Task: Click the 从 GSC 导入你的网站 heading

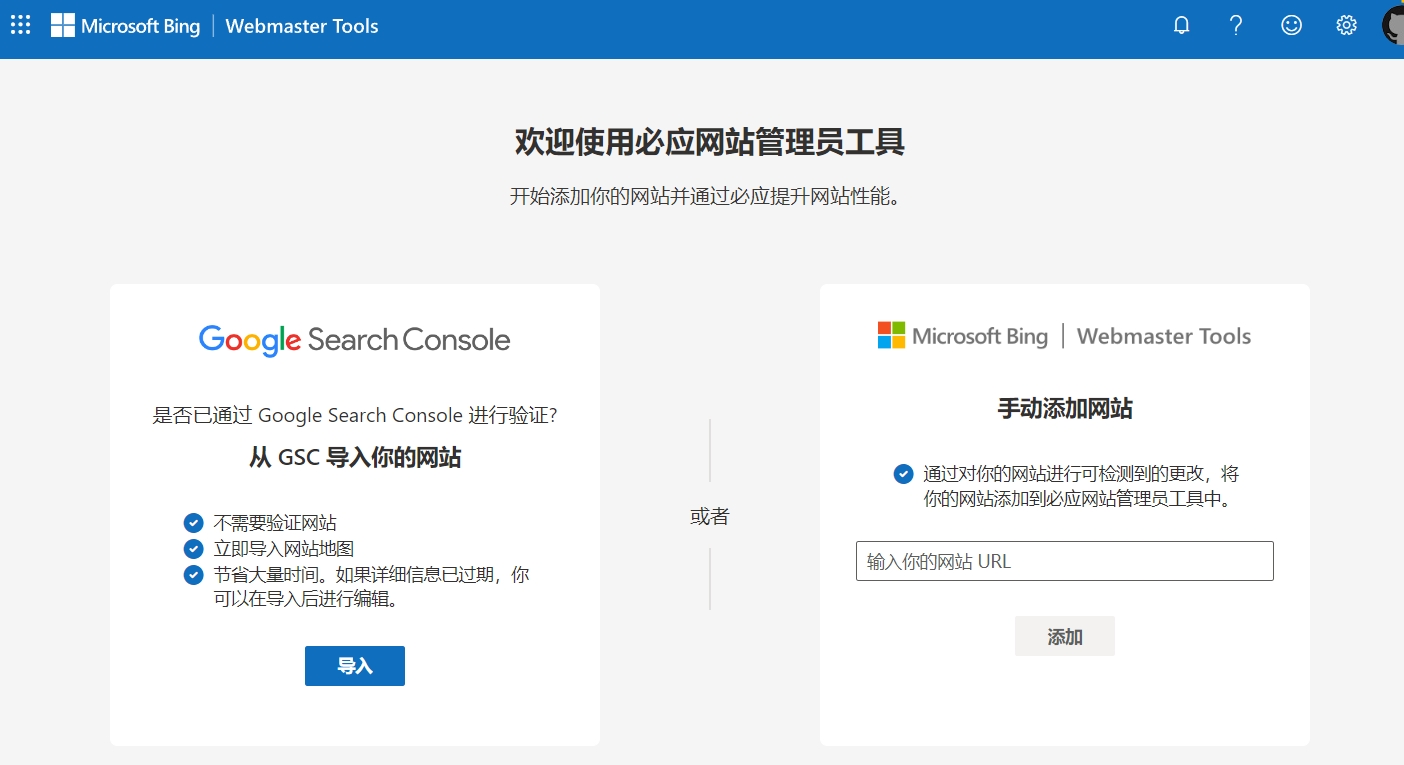Action: coord(354,458)
